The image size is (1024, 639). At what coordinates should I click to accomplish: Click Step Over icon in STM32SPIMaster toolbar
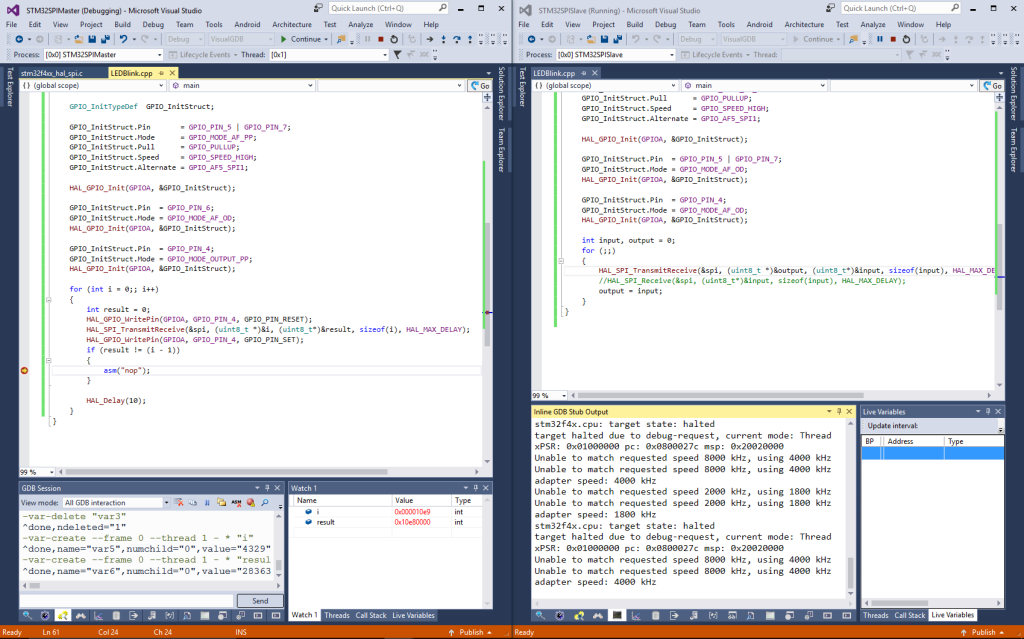[x=457, y=39]
